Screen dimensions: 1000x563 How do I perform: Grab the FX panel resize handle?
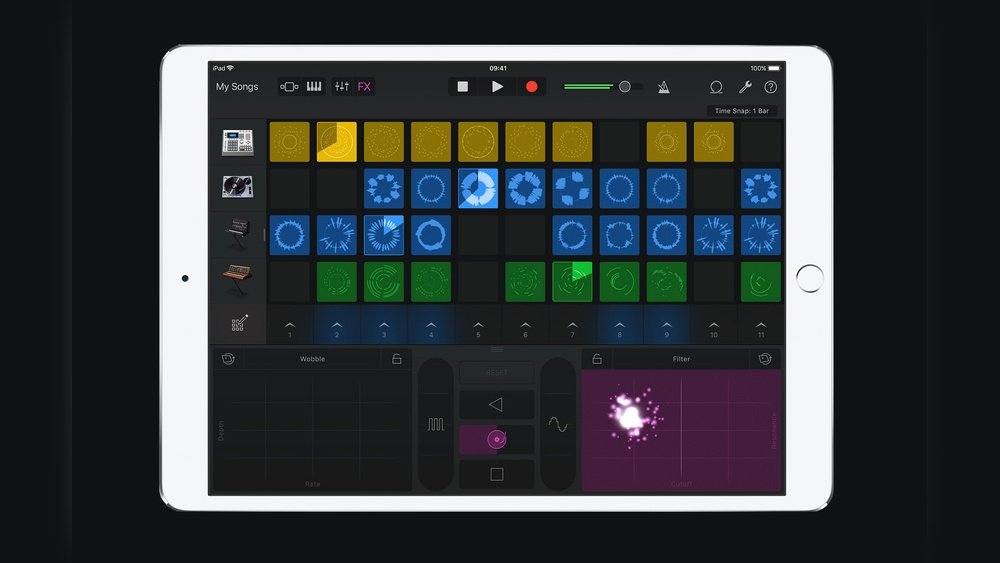(497, 349)
